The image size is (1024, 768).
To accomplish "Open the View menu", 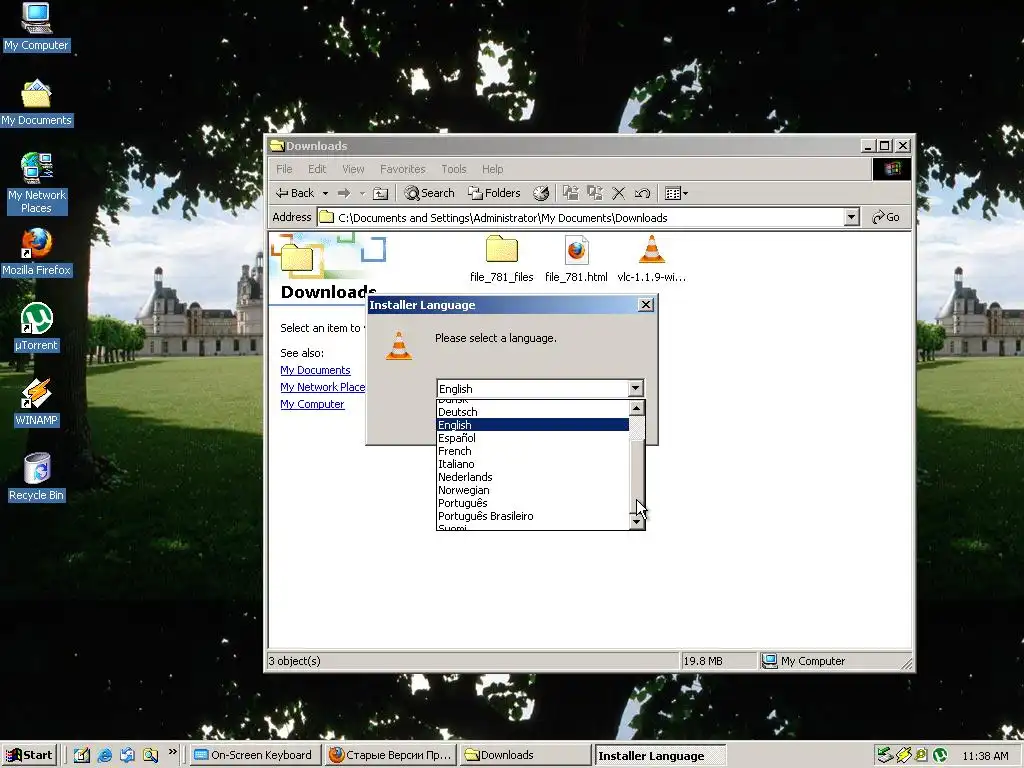I will click(x=353, y=169).
